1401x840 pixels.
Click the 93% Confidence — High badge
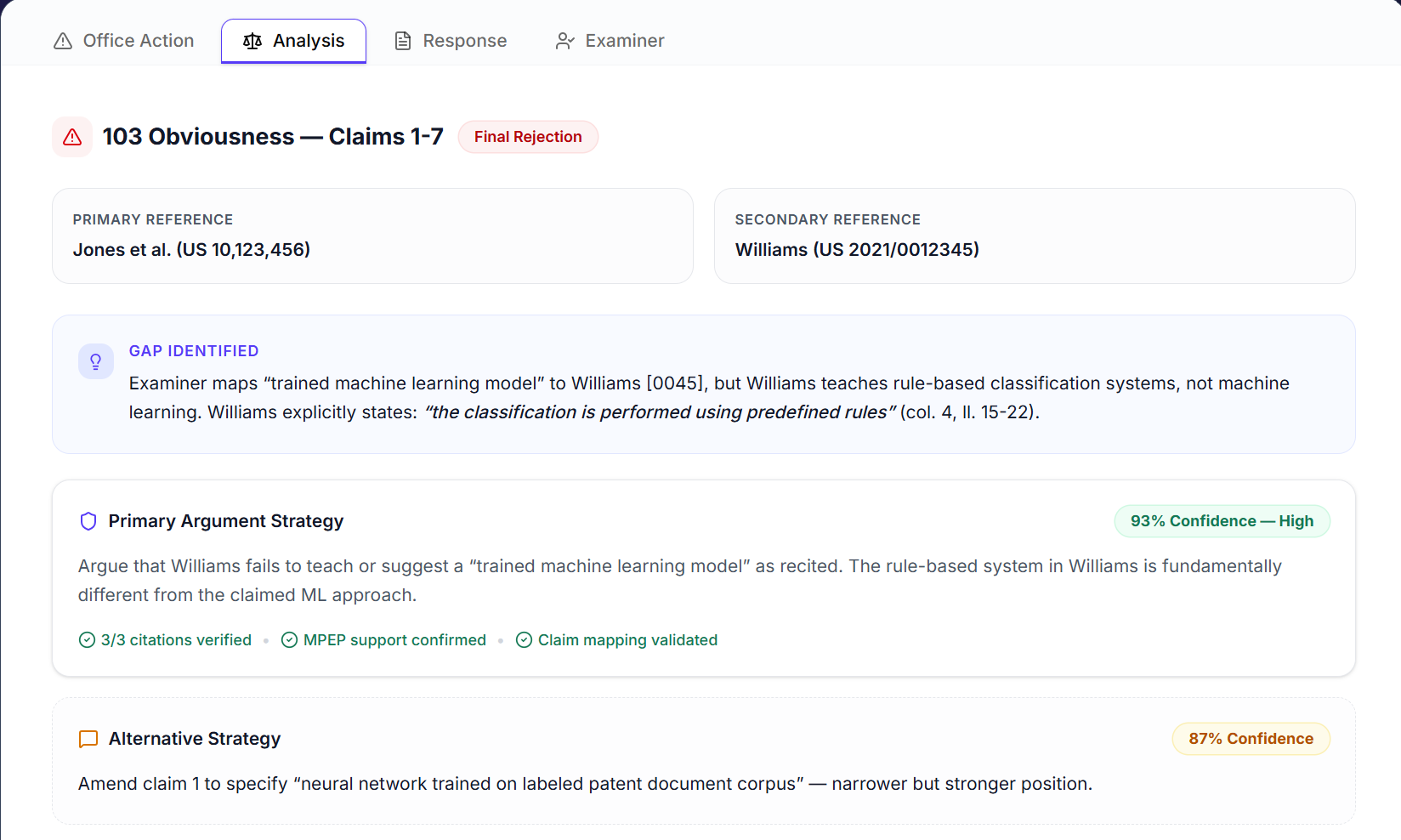(x=1222, y=521)
